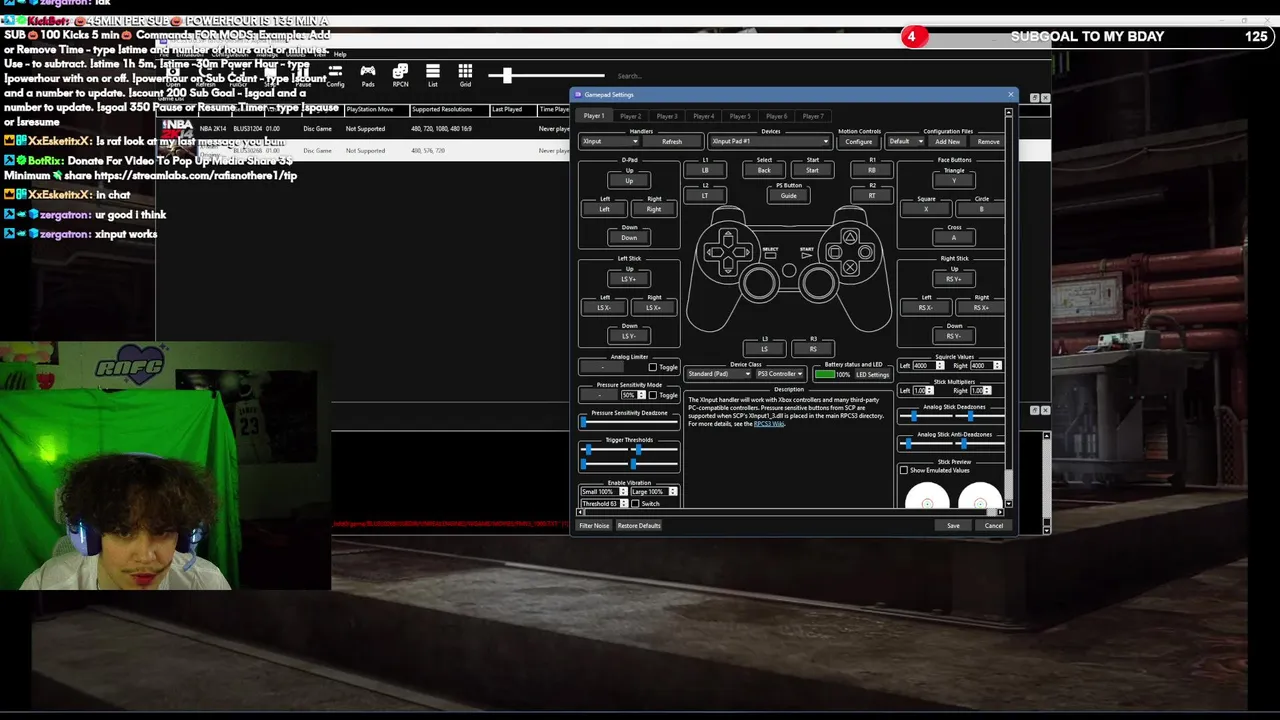
Task: Click the Filter Noise button
Action: (x=594, y=526)
